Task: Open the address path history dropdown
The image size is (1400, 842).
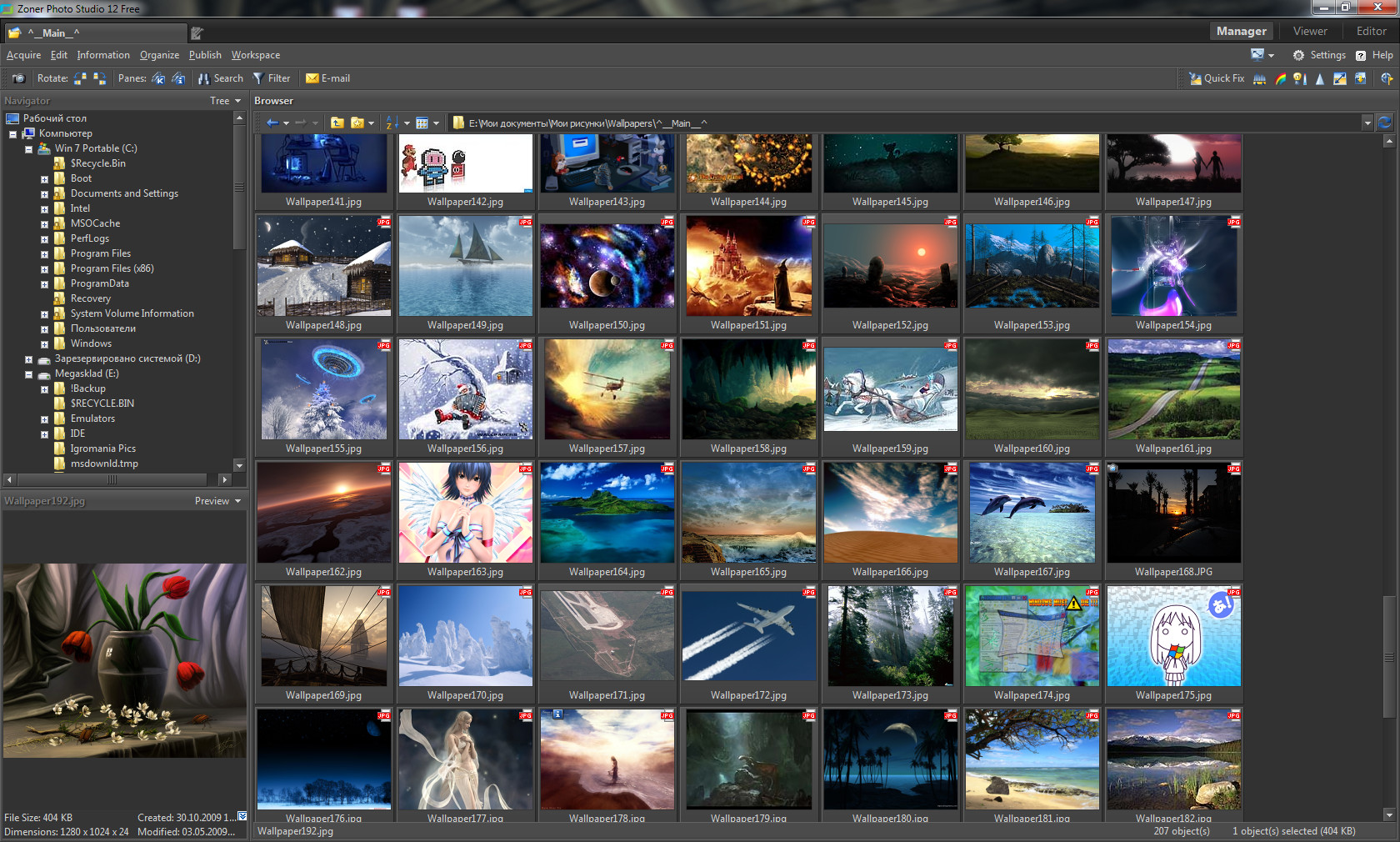Action: pyautogui.click(x=1367, y=123)
